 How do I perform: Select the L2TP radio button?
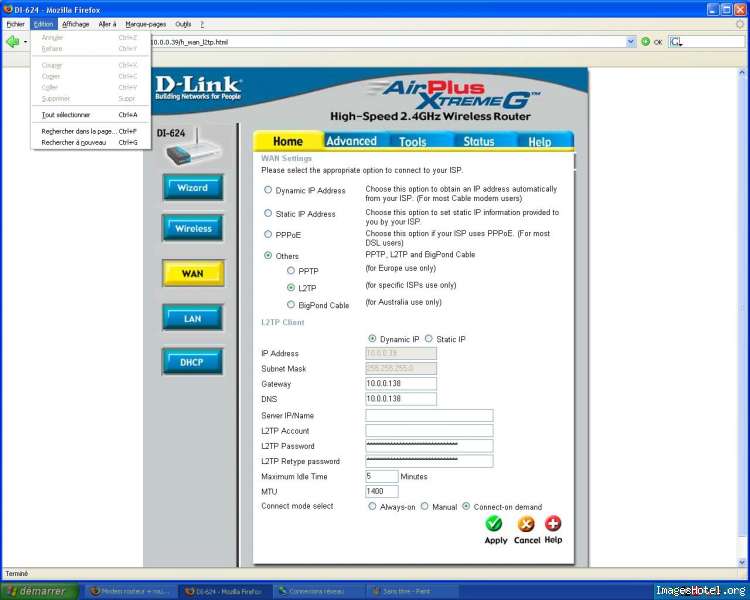pyautogui.click(x=291, y=288)
